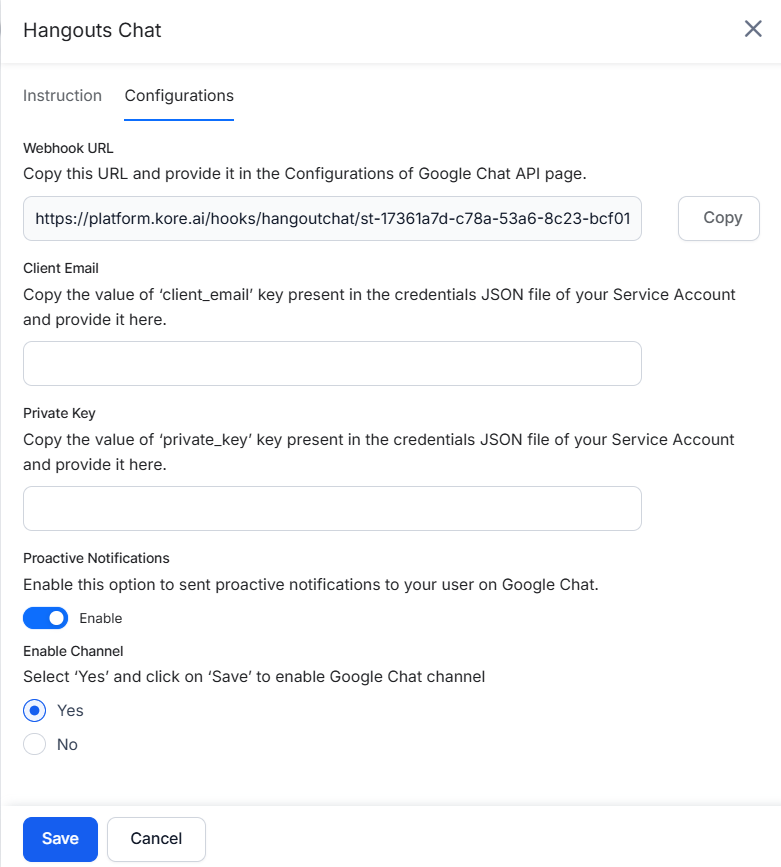Focus the Client Email input field
The width and height of the screenshot is (781, 867).
(x=332, y=363)
